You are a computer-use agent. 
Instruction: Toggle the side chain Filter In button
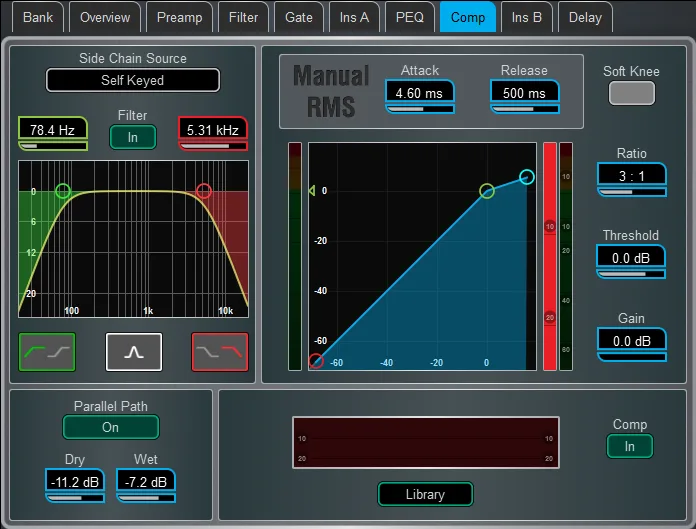[x=133, y=138]
